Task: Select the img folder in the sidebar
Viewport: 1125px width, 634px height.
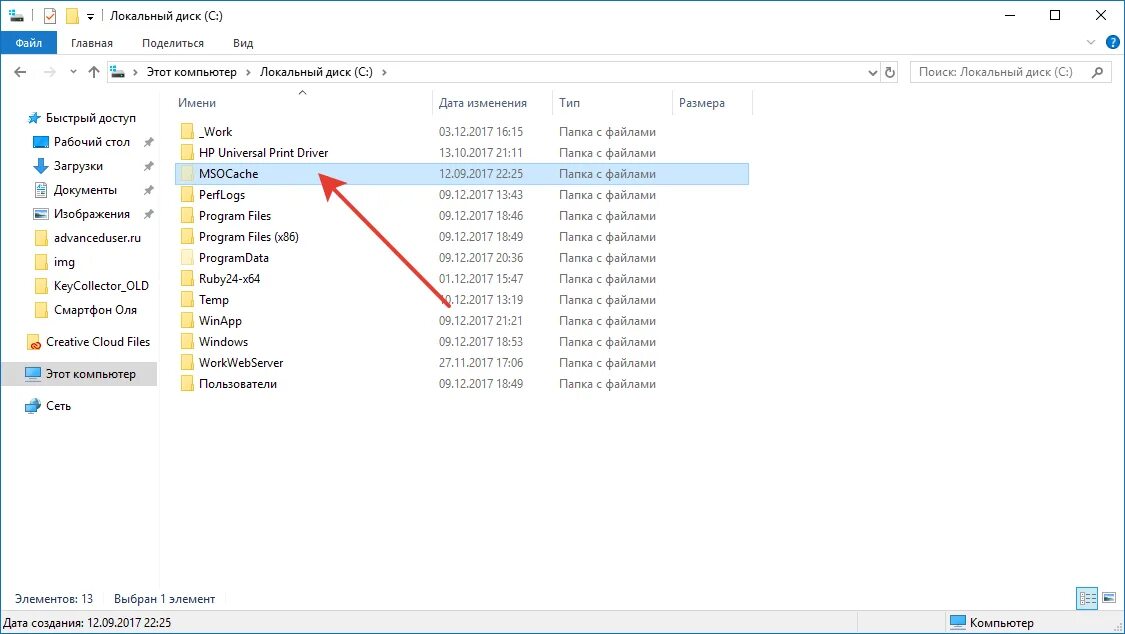Action: coord(64,262)
